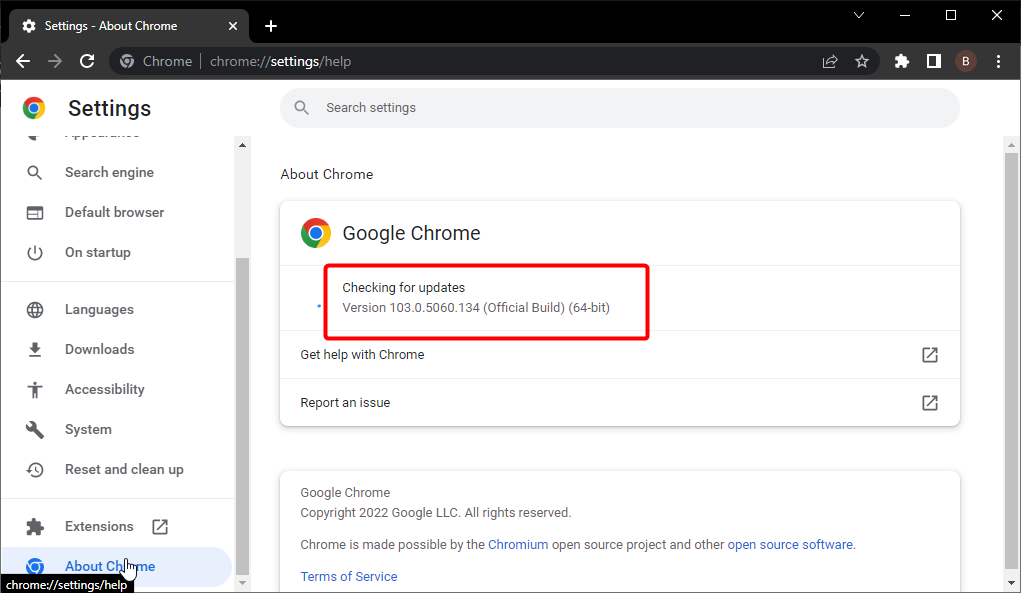Image resolution: width=1021 pixels, height=593 pixels.
Task: Go back using the browser back arrow
Action: pyautogui.click(x=23, y=61)
